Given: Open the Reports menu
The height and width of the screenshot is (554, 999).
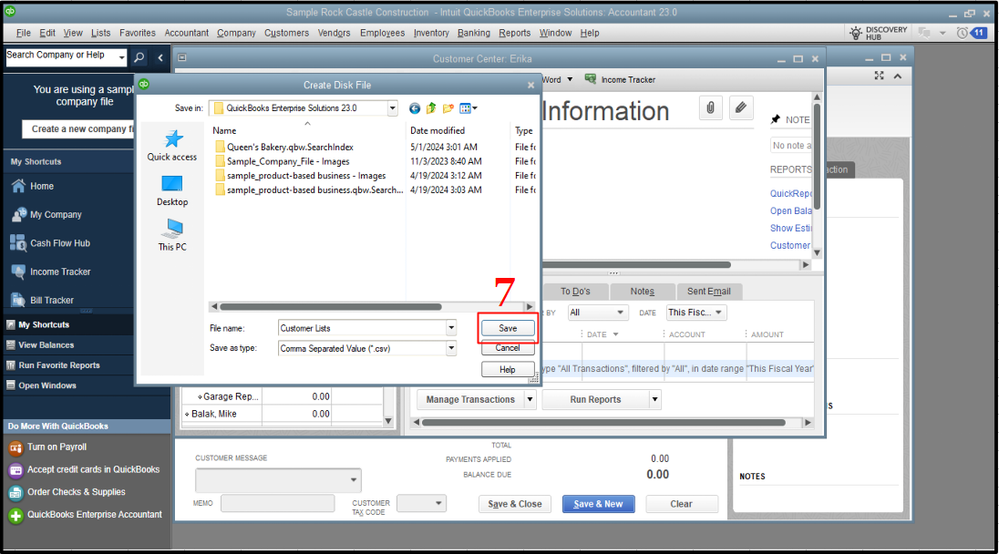Looking at the screenshot, I should 515,33.
